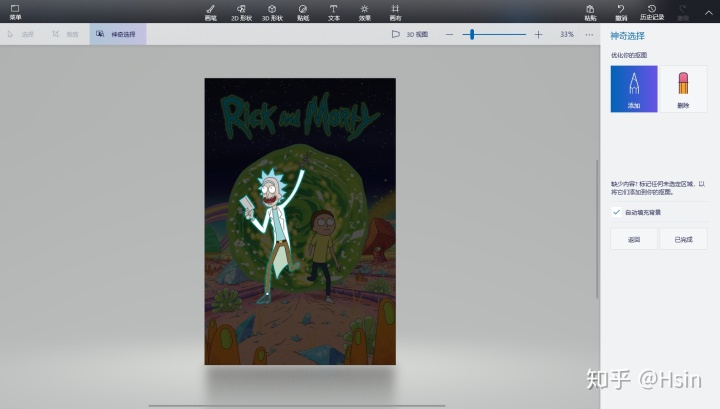Click the 33% zoom value
This screenshot has height=409, width=720.
point(567,34)
